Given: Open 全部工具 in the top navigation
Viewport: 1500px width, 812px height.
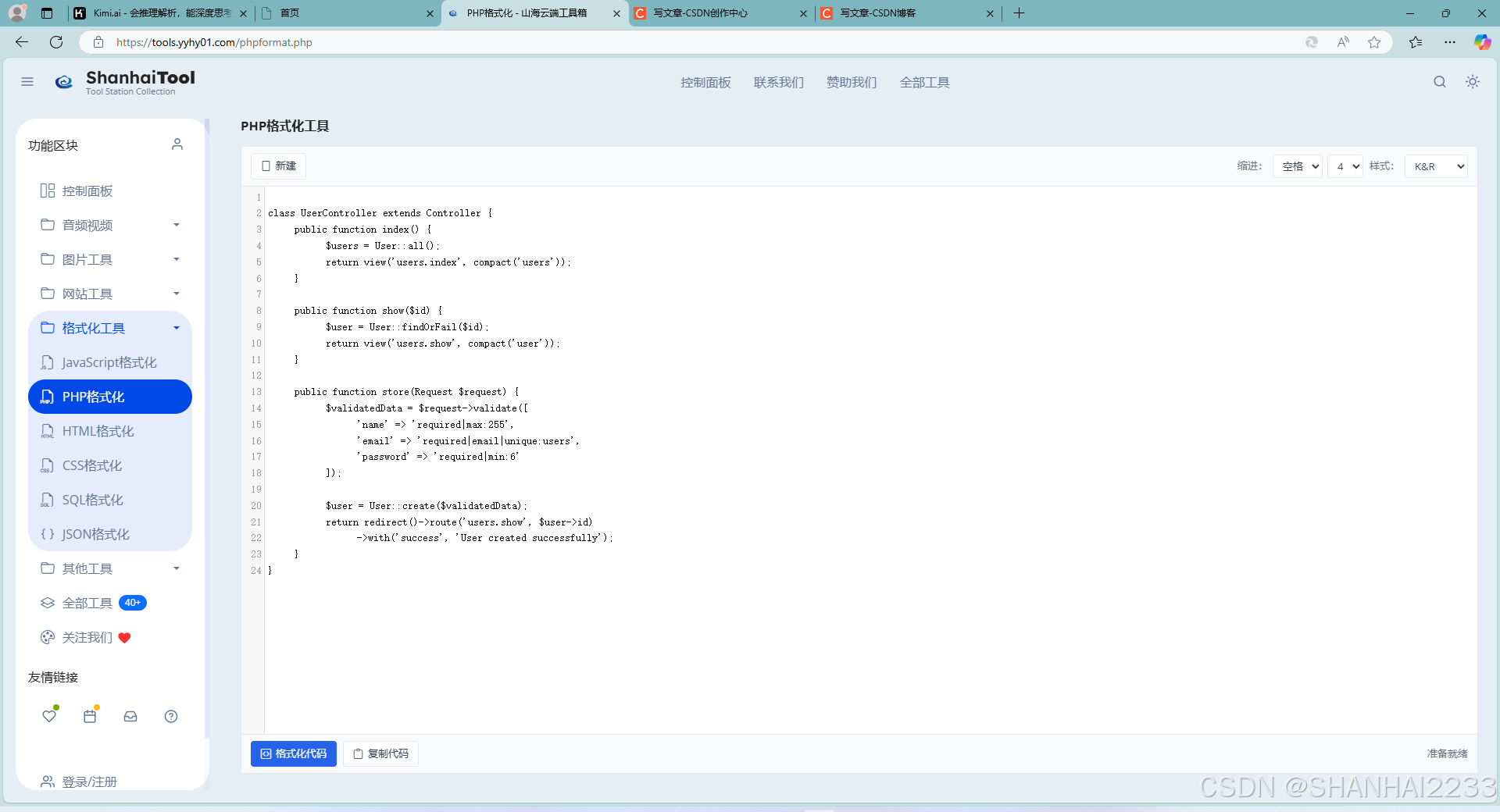Looking at the screenshot, I should click(x=924, y=82).
